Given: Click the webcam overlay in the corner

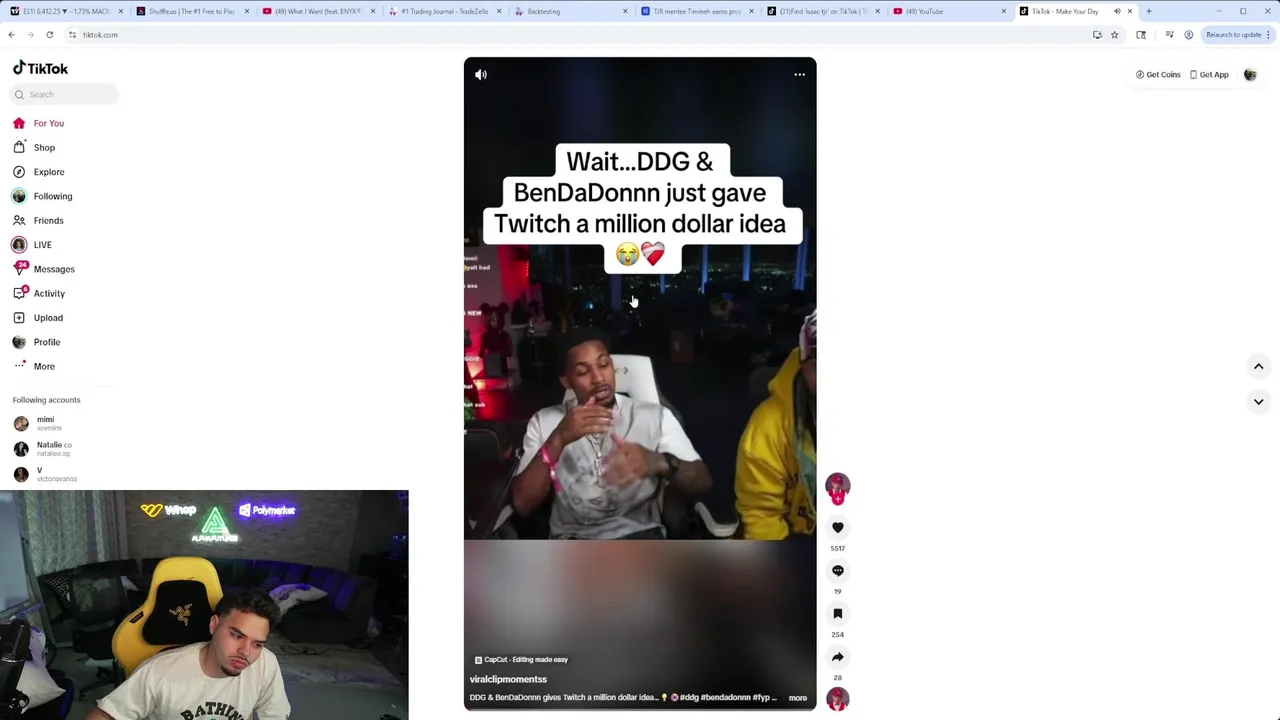Looking at the screenshot, I should (x=204, y=605).
